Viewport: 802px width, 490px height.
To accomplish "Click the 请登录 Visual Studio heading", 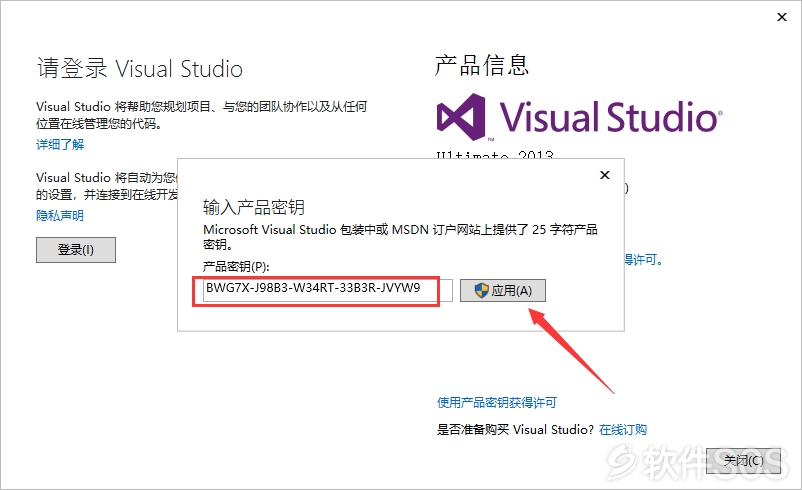I will (x=140, y=69).
